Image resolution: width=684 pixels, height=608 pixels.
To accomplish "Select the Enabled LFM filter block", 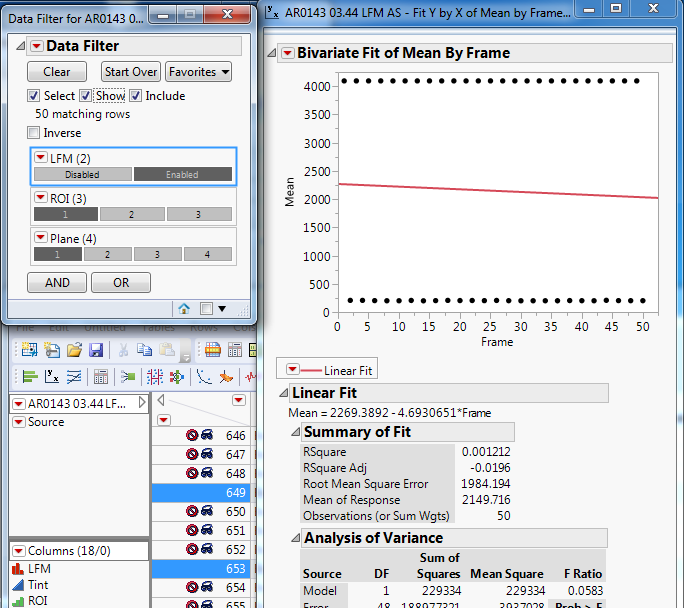I will point(183,174).
